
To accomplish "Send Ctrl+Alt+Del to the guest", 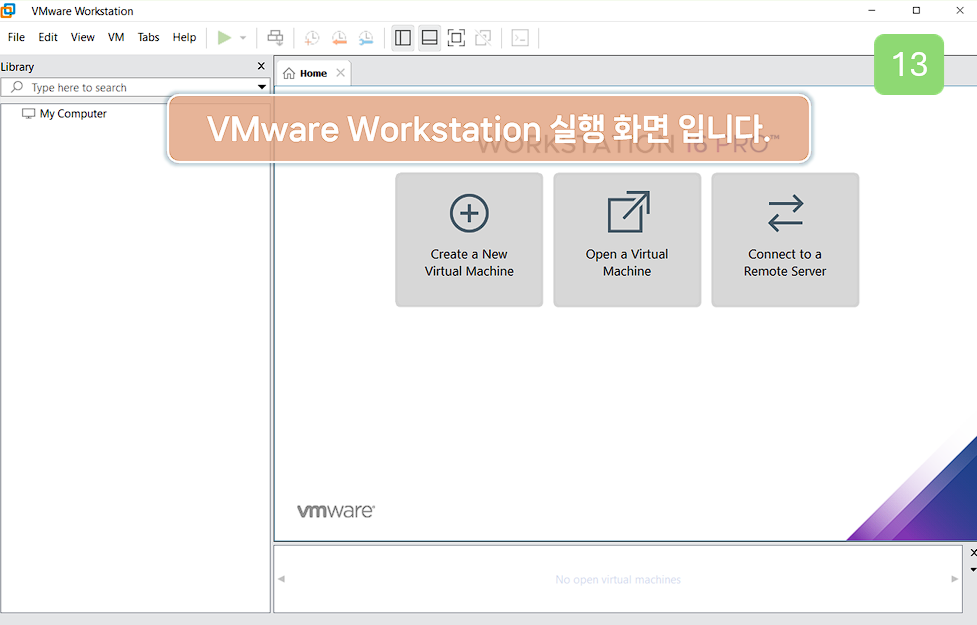I will click(x=276, y=37).
